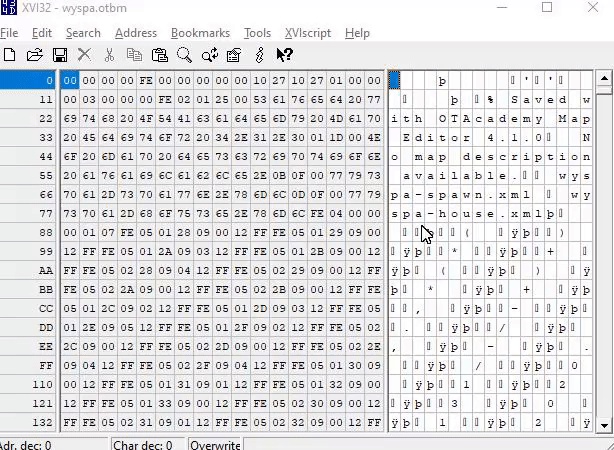614x450 pixels.
Task: Toggle the Overwrite mode status indicator
Action: pos(215,445)
